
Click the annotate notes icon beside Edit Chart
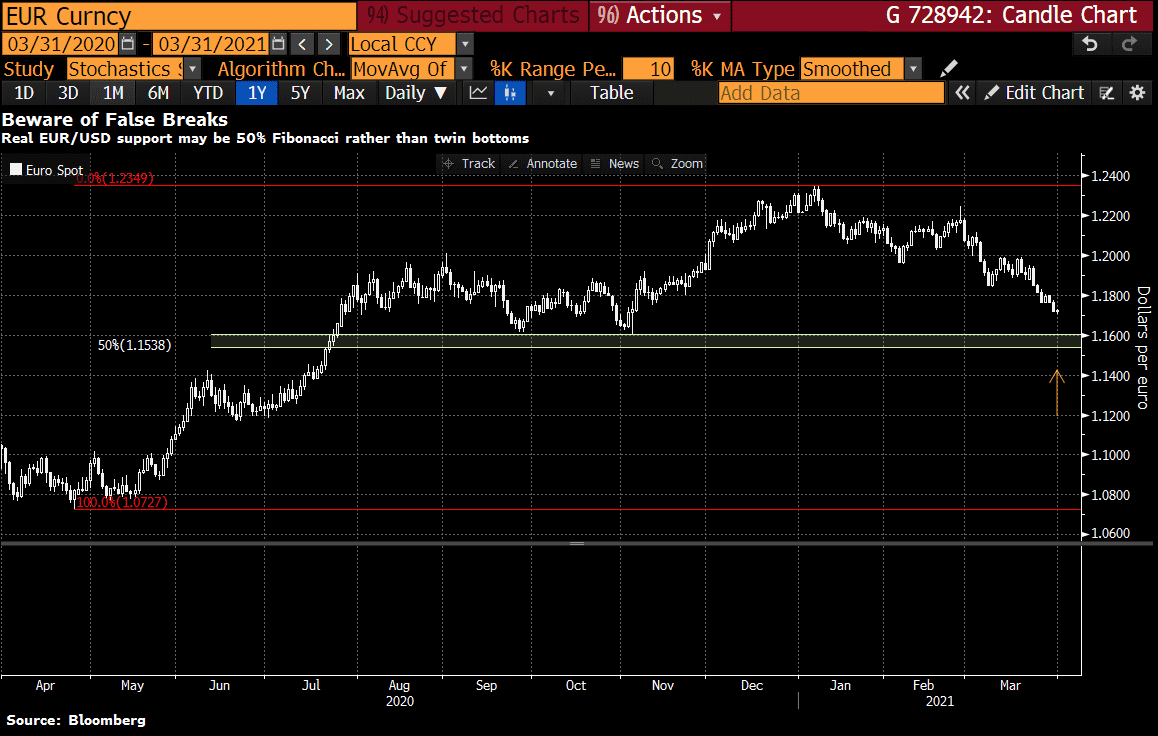1106,93
